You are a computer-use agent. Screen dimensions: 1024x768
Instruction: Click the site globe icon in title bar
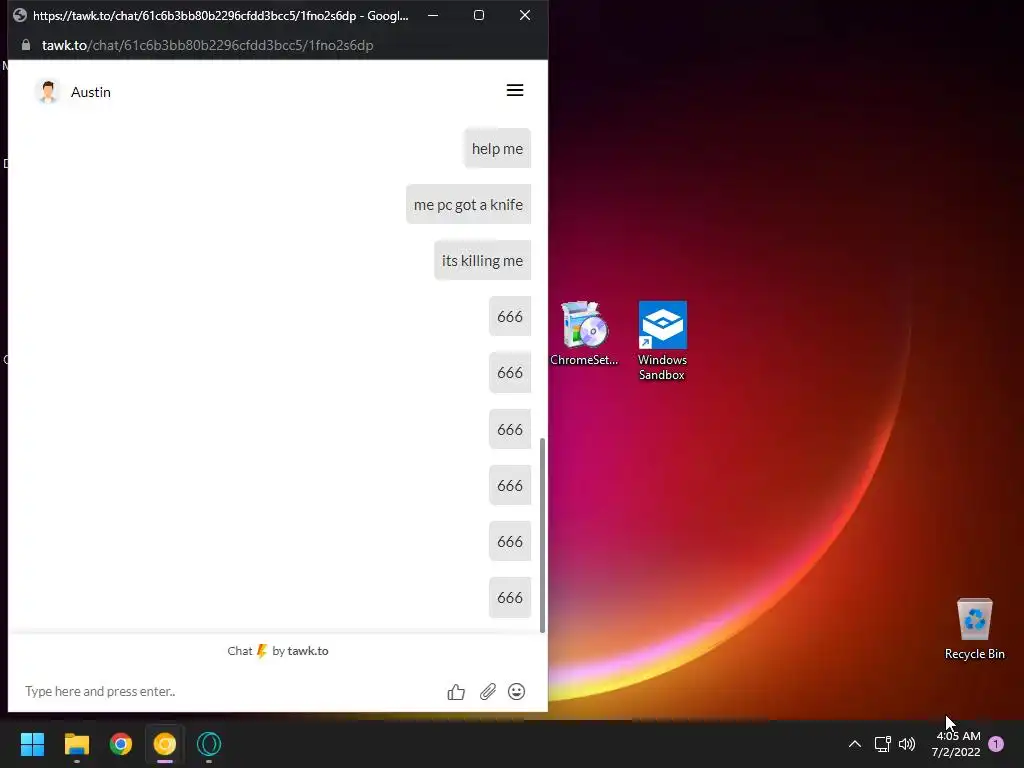click(20, 15)
